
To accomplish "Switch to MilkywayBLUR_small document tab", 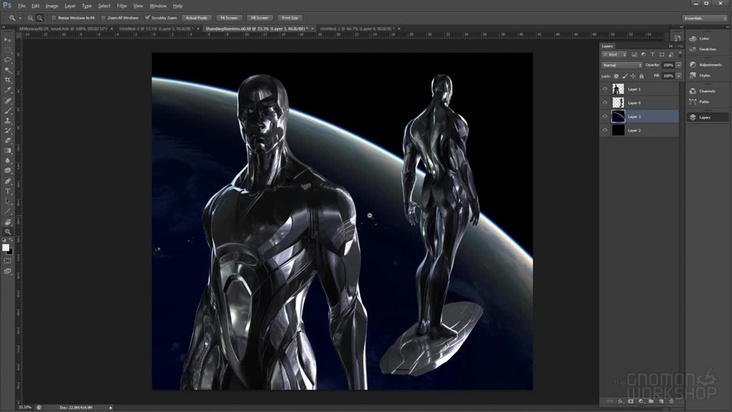I will (x=63, y=29).
